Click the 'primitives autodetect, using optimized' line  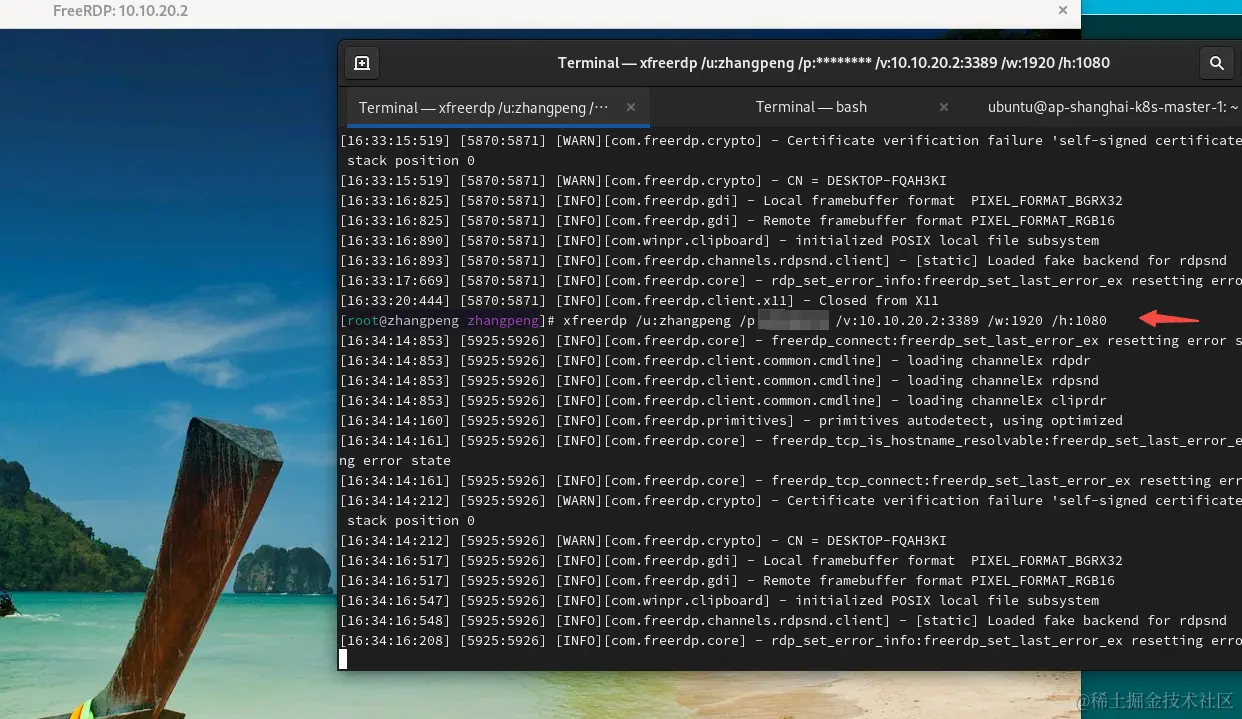point(731,421)
